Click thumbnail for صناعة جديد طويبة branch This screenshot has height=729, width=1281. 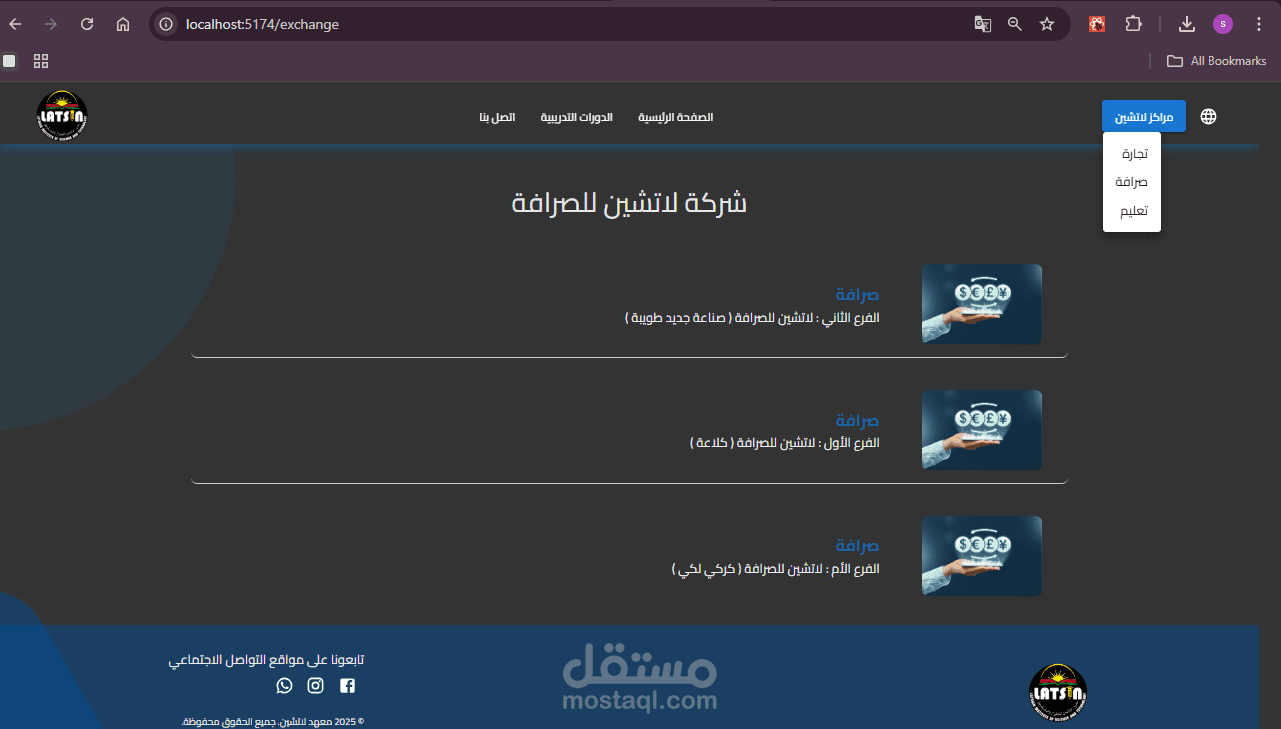pos(982,304)
